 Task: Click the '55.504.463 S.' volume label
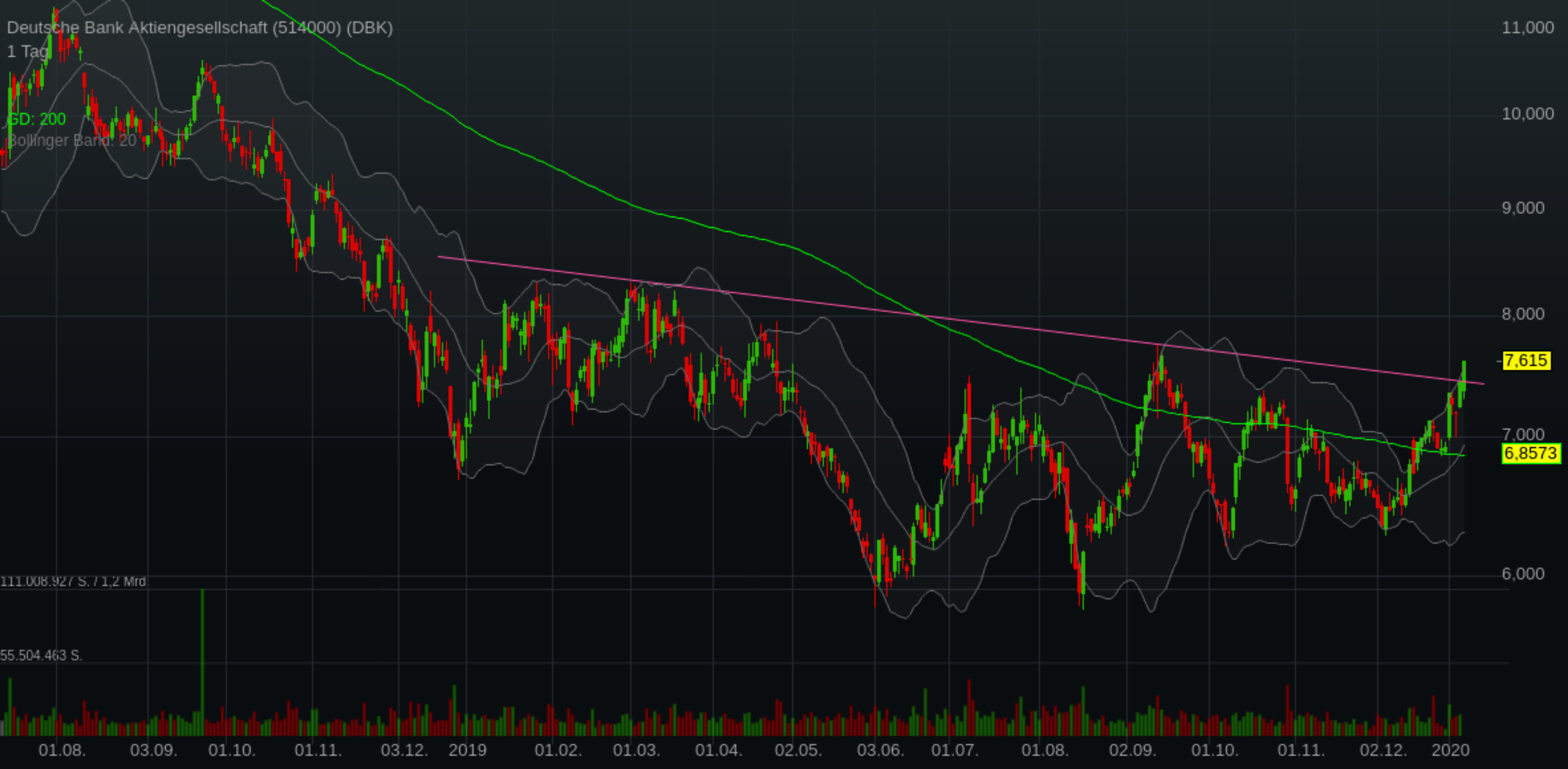click(41, 656)
